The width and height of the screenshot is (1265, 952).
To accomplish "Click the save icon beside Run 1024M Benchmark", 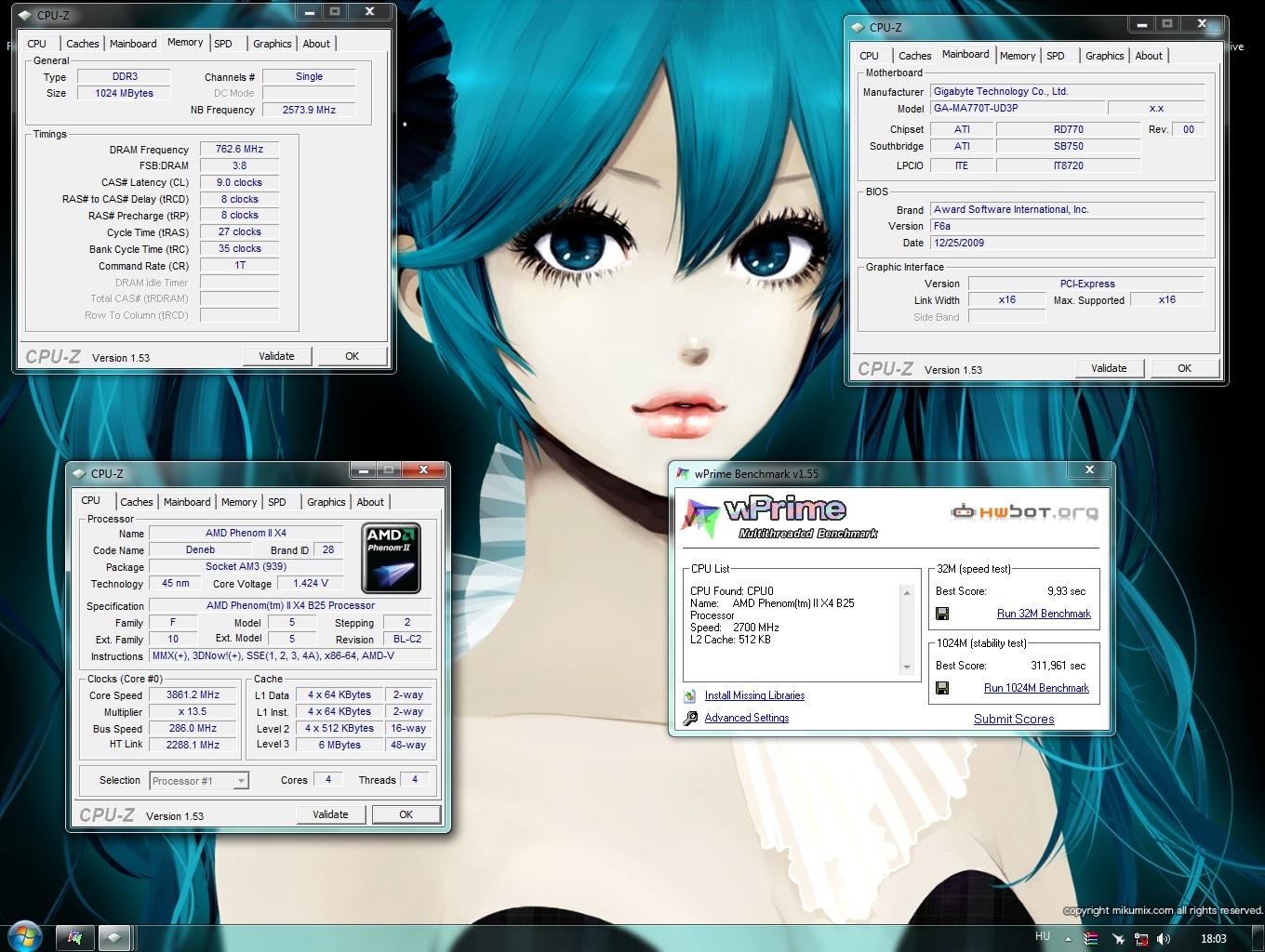I will click(942, 688).
